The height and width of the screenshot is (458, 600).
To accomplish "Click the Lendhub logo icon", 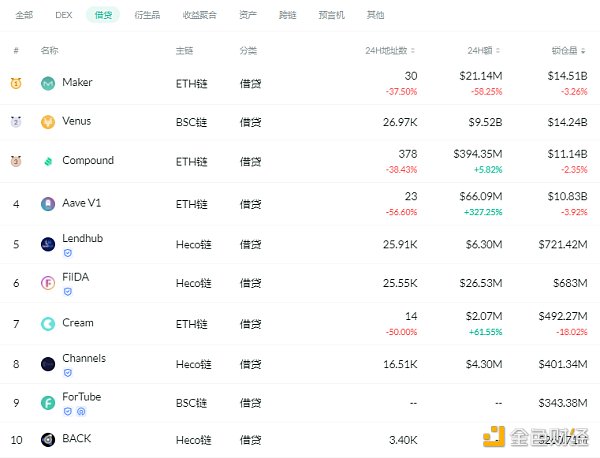I will 48,244.
